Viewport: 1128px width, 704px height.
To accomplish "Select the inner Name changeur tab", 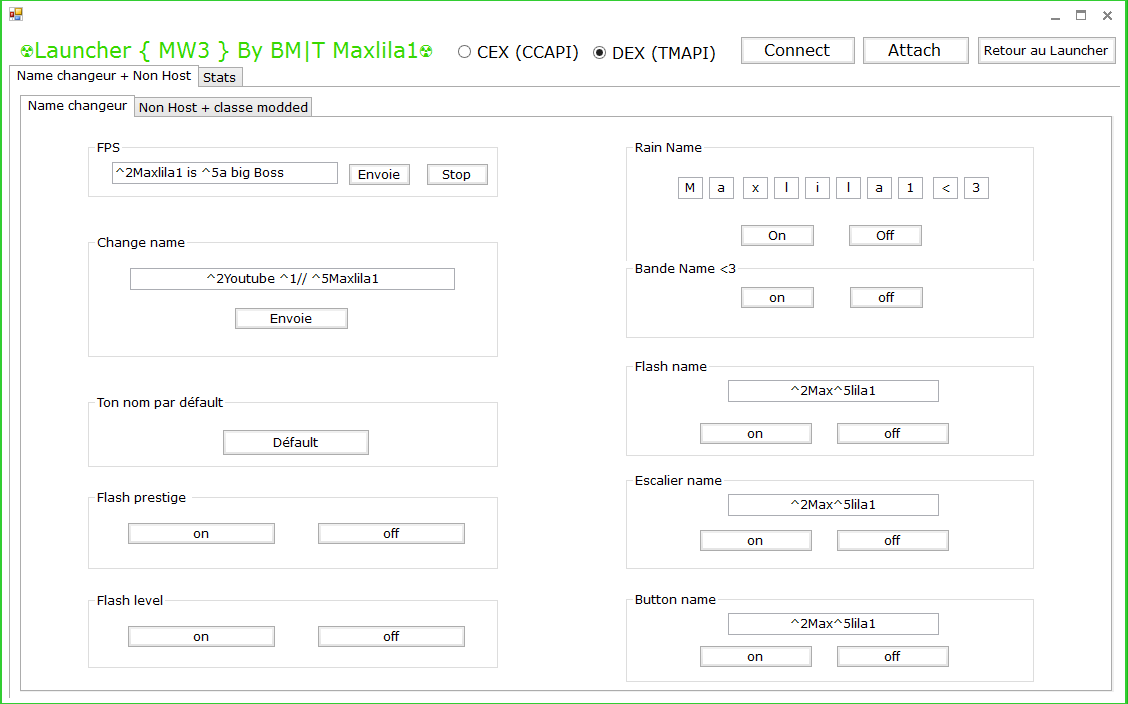I will point(78,106).
